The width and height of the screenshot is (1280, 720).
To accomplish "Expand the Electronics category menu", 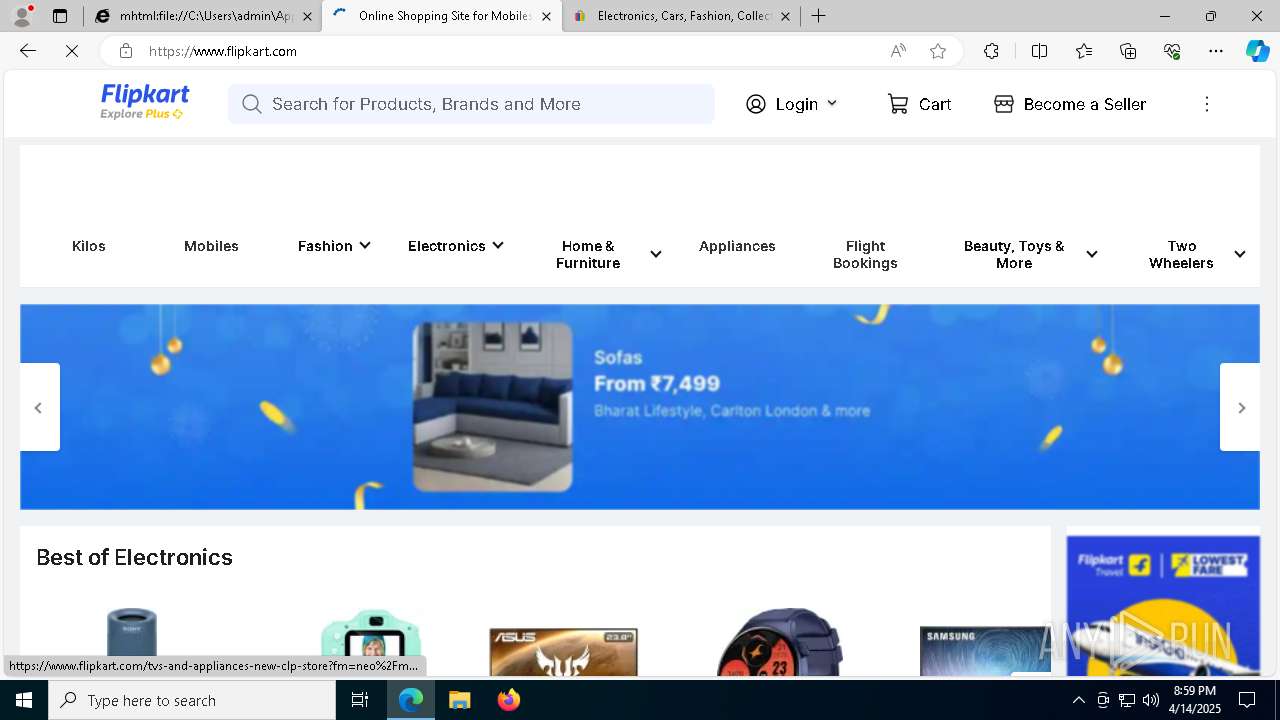I will click(x=455, y=246).
